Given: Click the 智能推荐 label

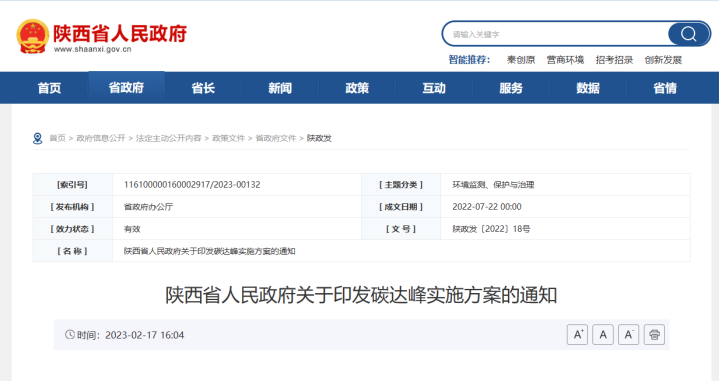Looking at the screenshot, I should point(469,60).
